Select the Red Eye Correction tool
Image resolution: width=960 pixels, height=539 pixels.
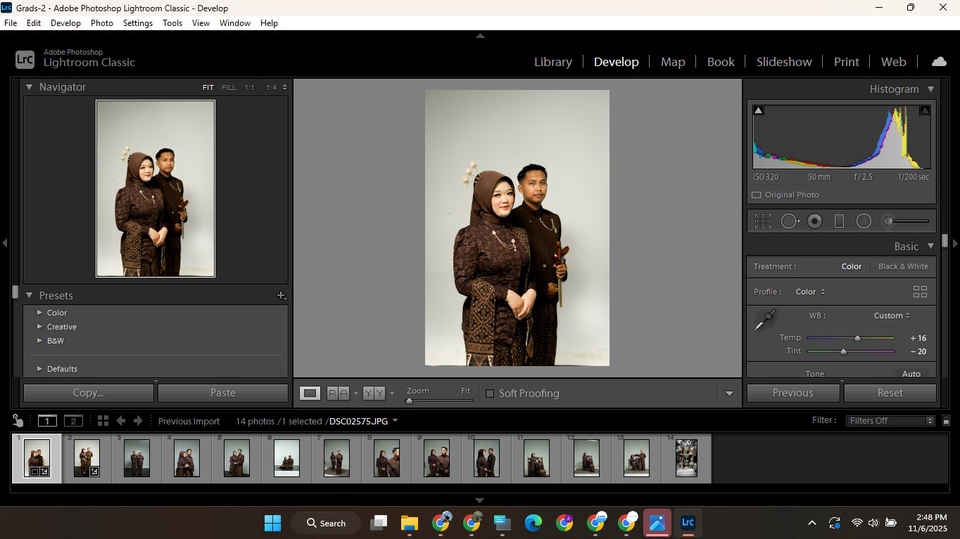(x=814, y=221)
